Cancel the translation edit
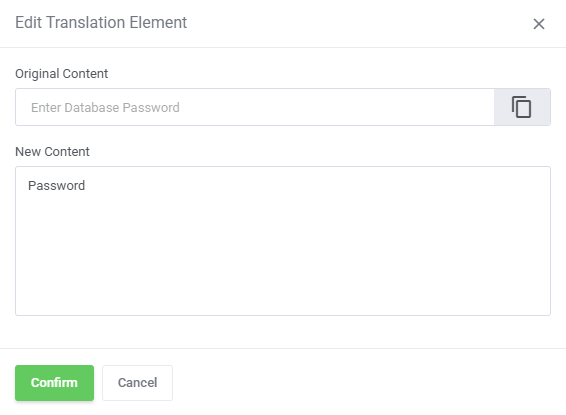Viewport: 566px width, 415px height. 138,383
